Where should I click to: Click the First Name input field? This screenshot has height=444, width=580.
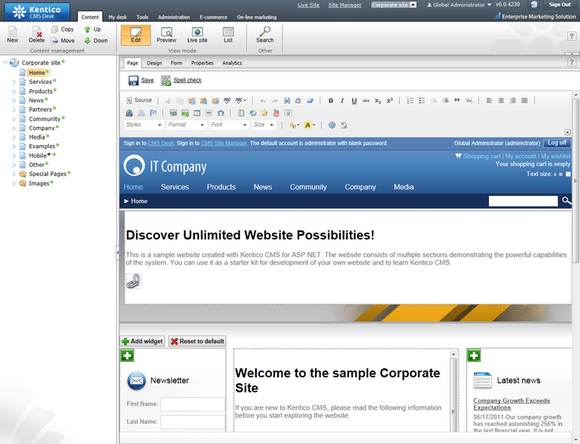(x=193, y=404)
